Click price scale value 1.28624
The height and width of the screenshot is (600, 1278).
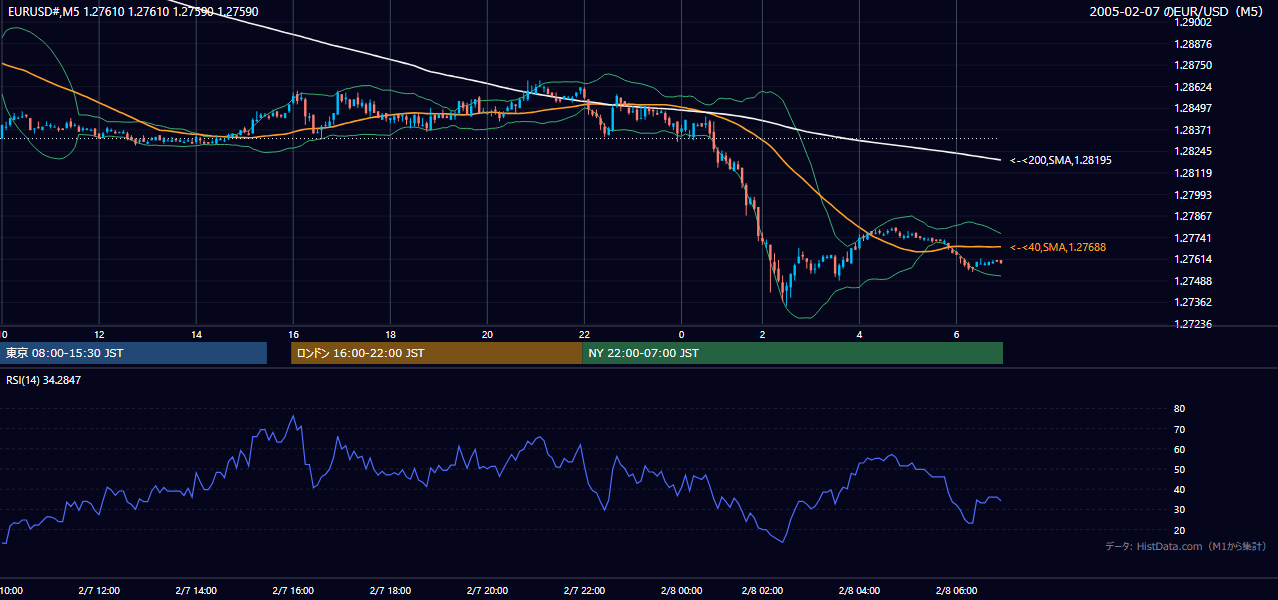tap(1192, 87)
